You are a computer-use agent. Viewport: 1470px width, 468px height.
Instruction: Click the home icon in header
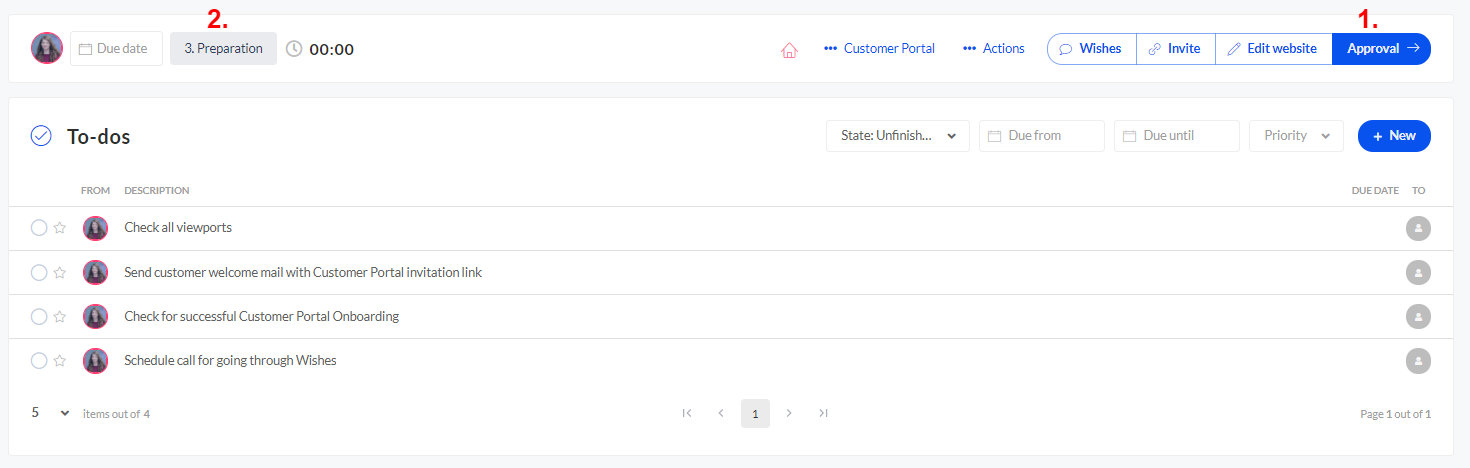tap(789, 49)
